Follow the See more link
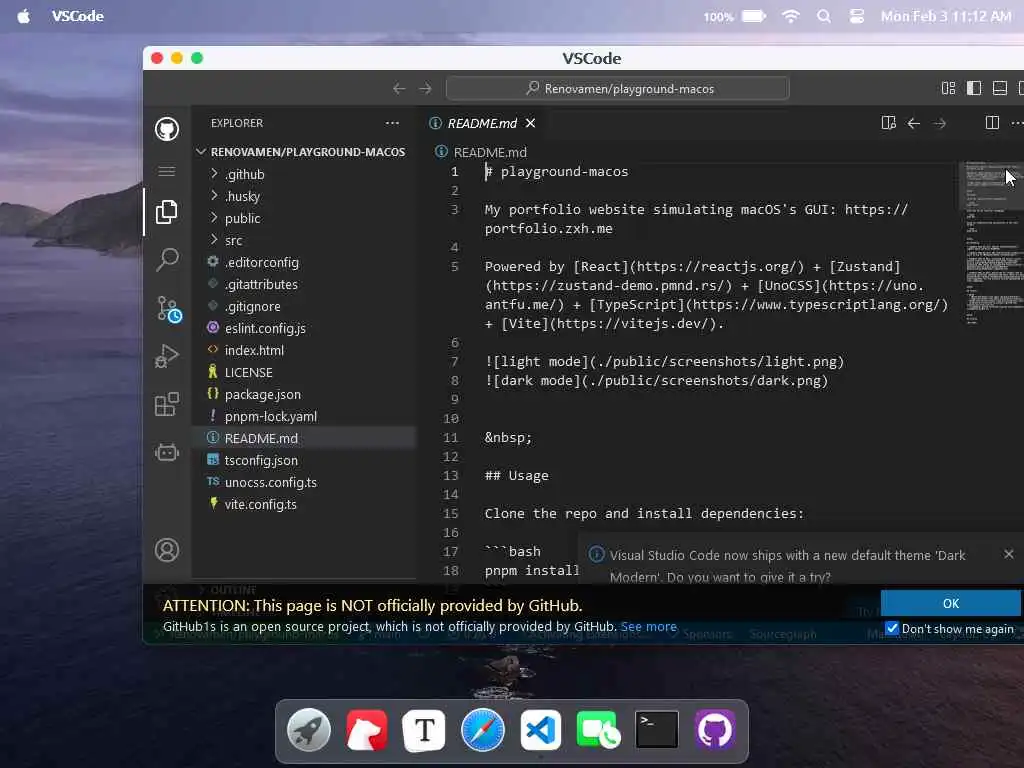Screen dimensions: 1024x768 pyautogui.click(x=648, y=626)
